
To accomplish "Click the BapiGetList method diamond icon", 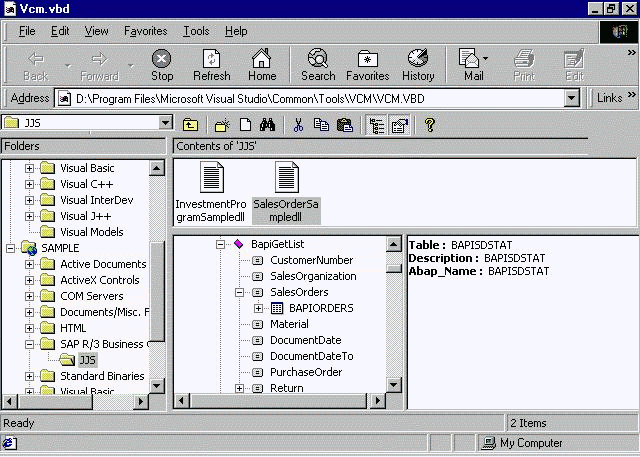I will coord(239,244).
